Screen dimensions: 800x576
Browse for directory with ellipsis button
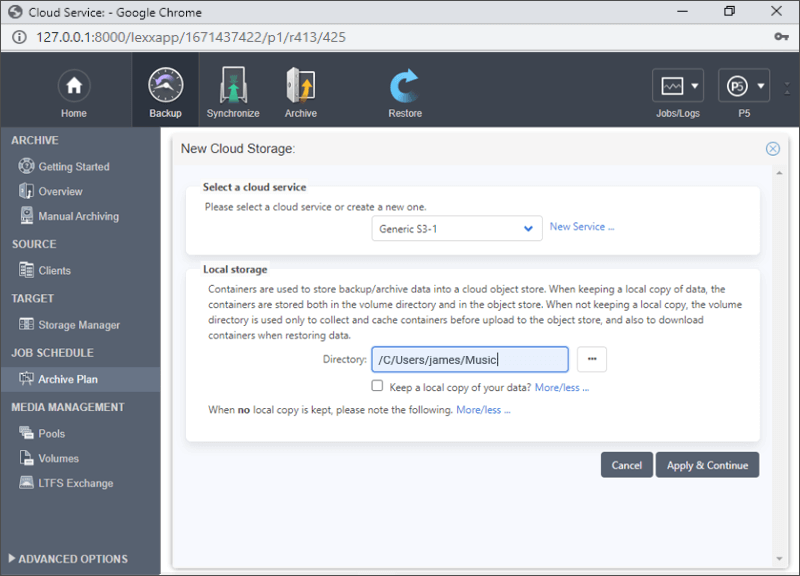[592, 359]
